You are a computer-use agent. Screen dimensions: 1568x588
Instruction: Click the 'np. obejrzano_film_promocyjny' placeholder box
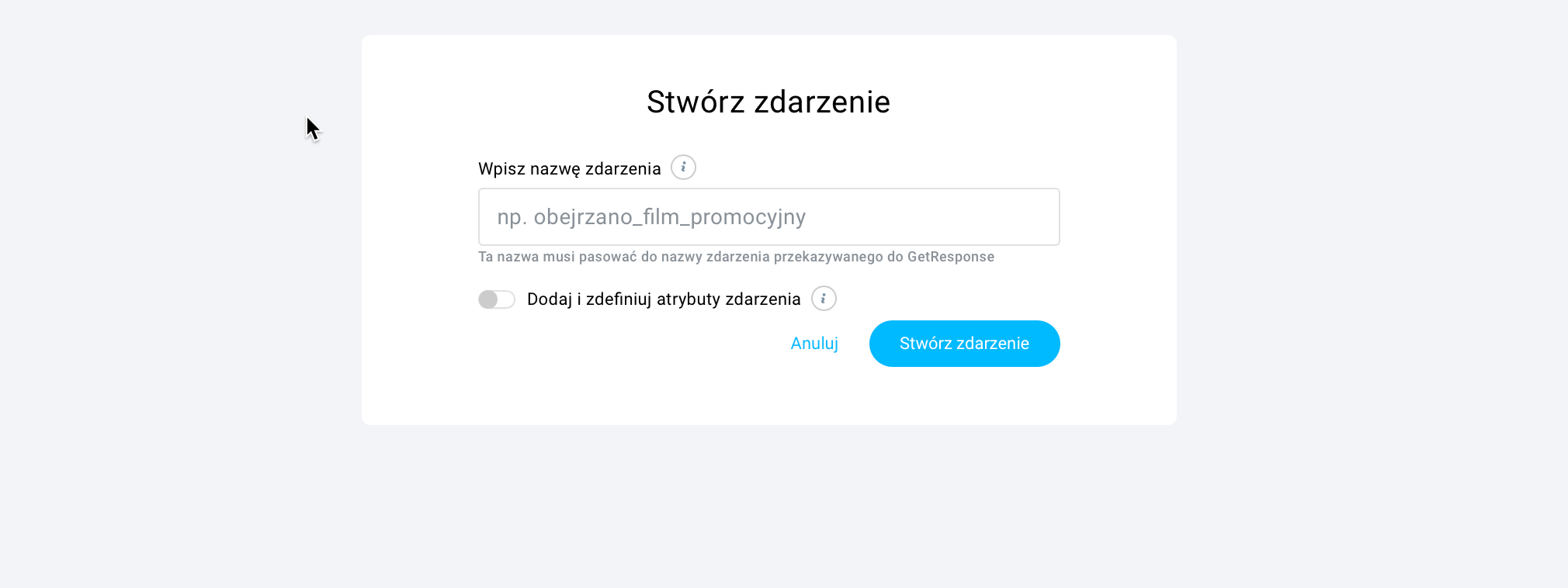point(768,216)
